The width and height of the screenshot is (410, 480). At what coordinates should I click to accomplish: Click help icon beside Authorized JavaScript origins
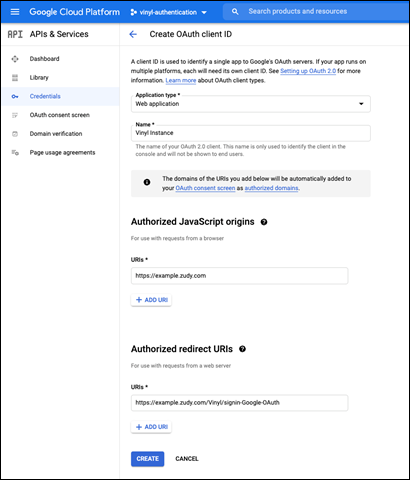click(x=264, y=222)
